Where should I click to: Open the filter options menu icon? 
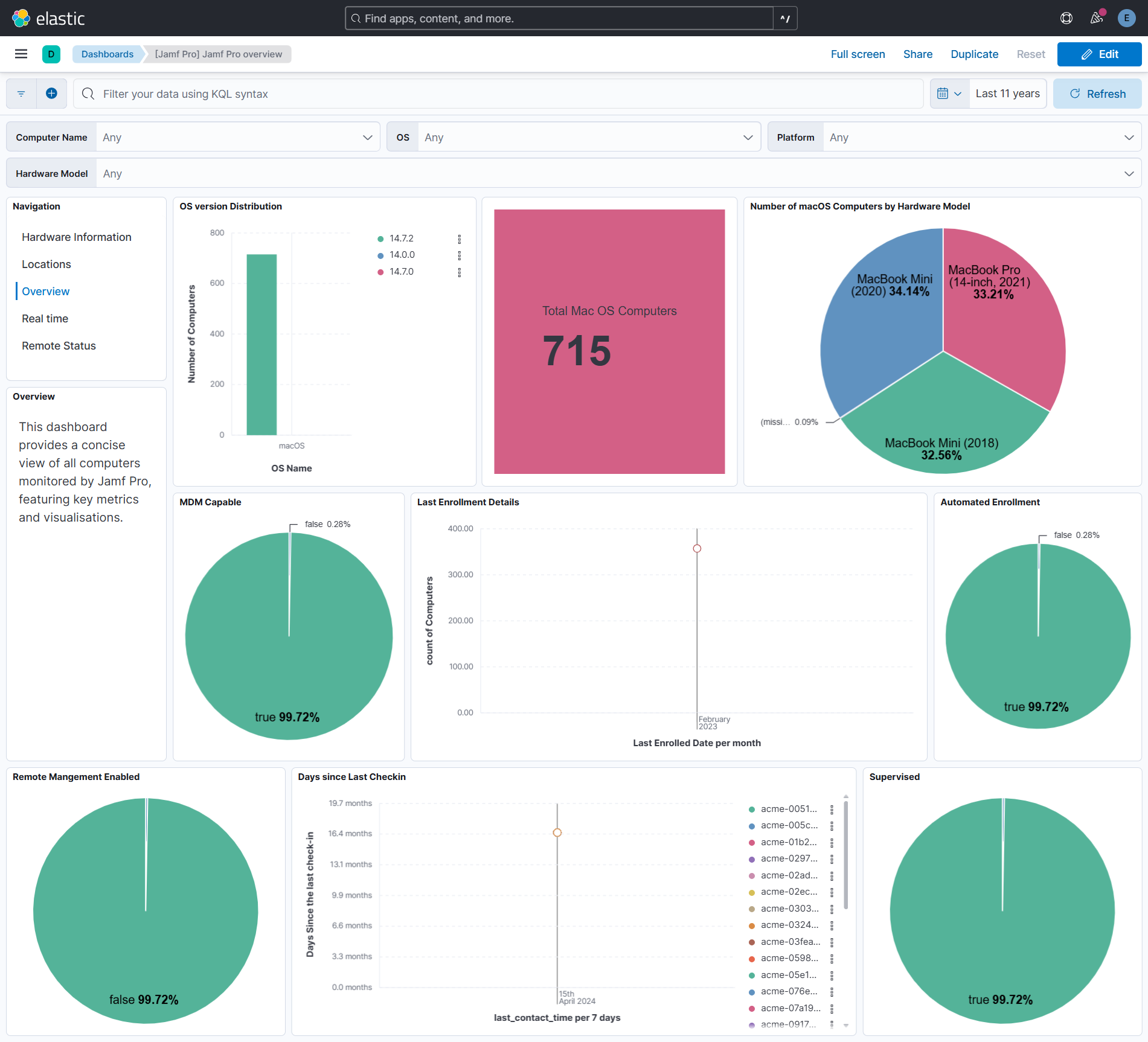tap(21, 94)
